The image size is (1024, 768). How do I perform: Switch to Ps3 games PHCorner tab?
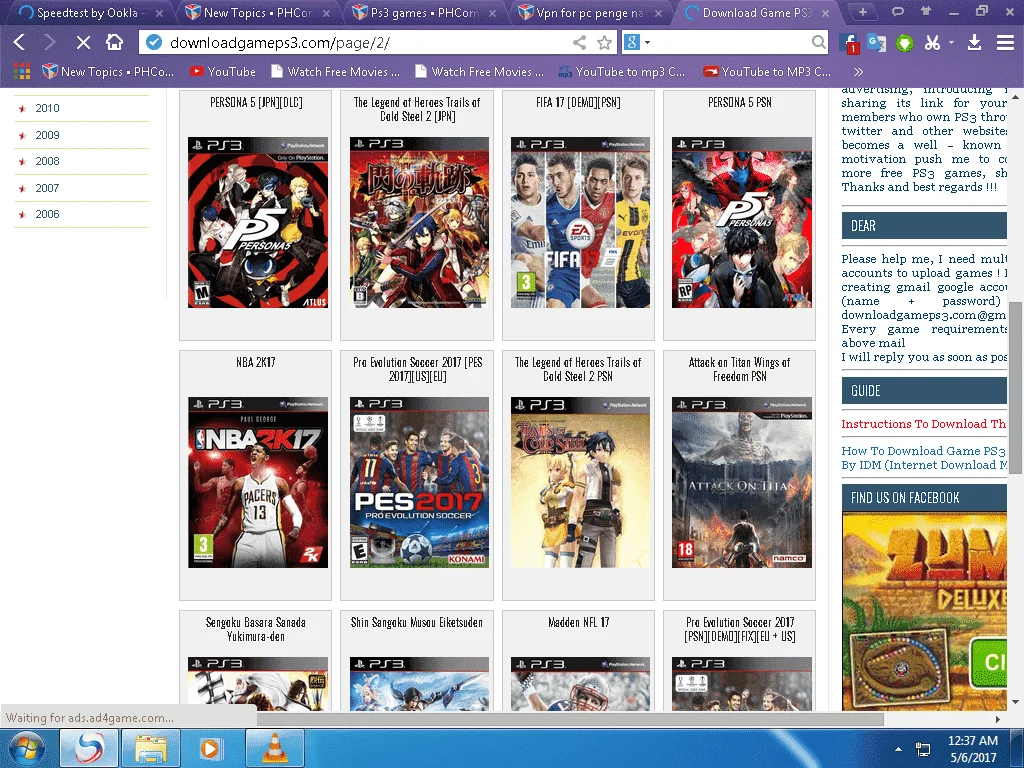click(424, 12)
